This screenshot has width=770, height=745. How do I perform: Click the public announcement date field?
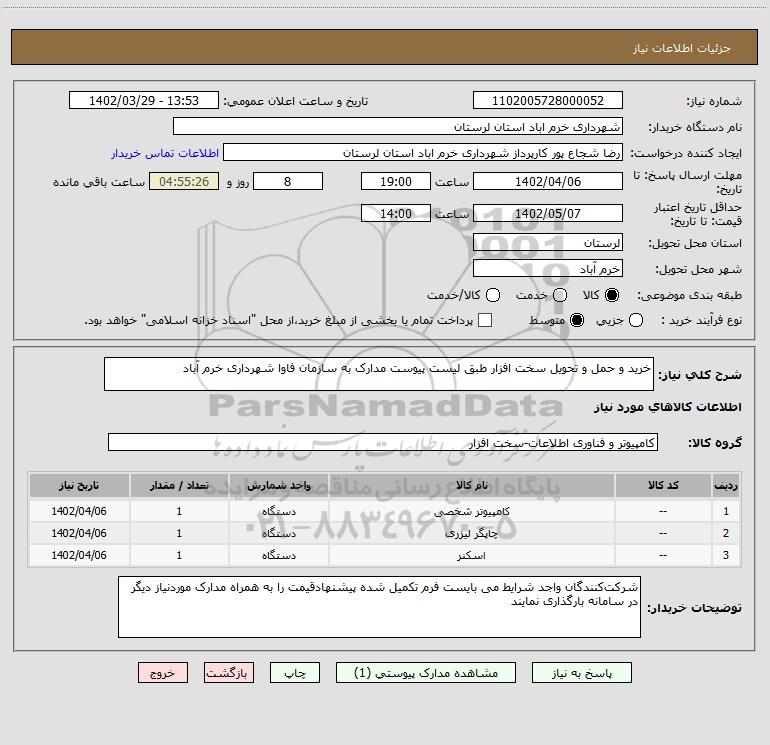(144, 100)
